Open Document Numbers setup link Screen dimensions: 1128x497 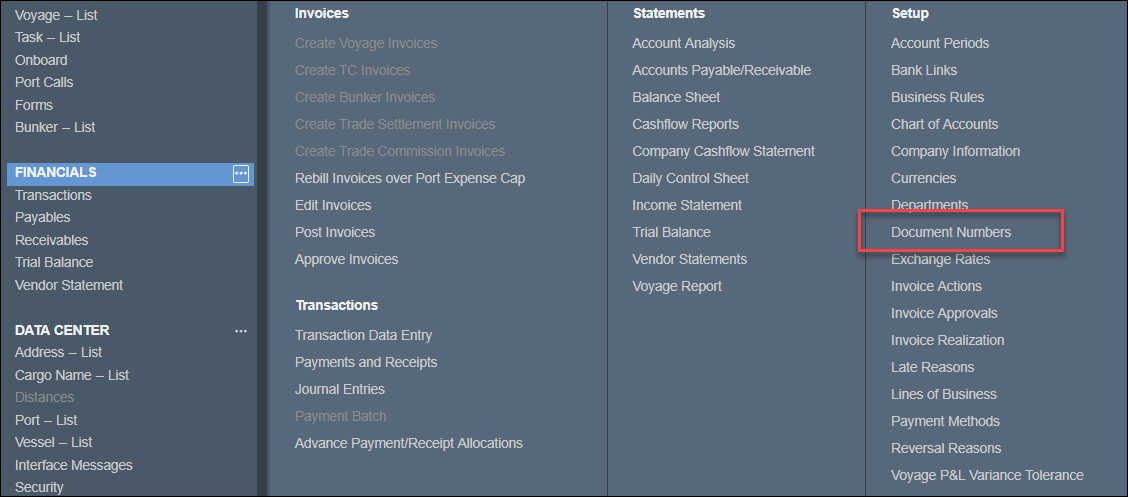tap(950, 232)
